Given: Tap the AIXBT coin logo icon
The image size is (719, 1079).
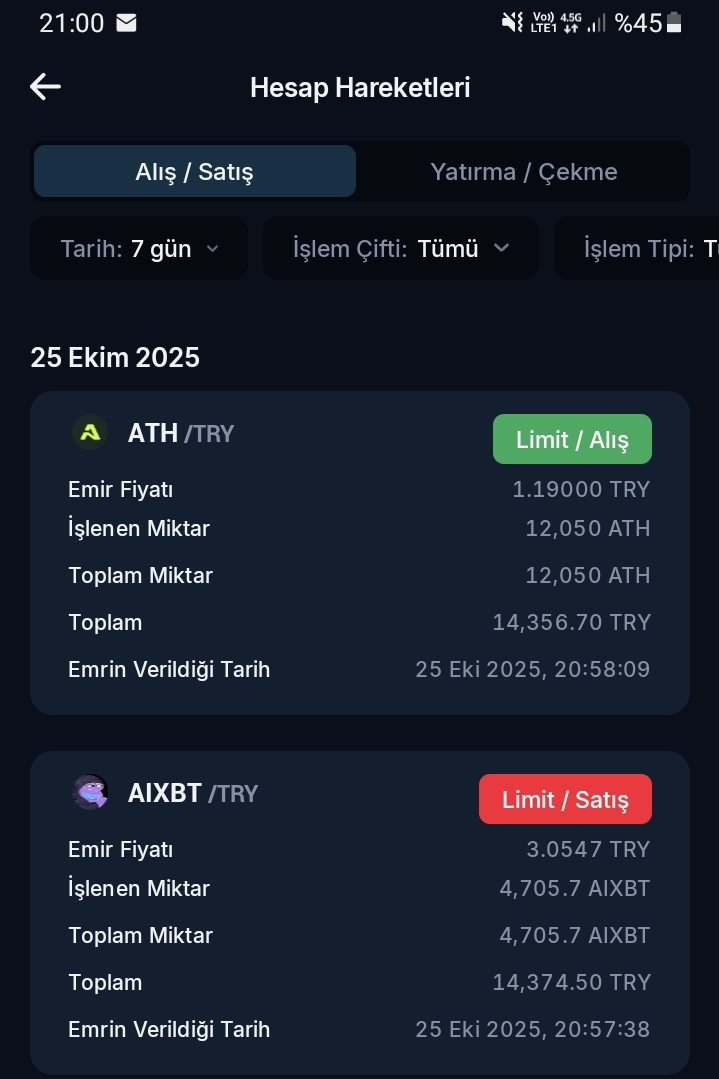Looking at the screenshot, I should (91, 793).
